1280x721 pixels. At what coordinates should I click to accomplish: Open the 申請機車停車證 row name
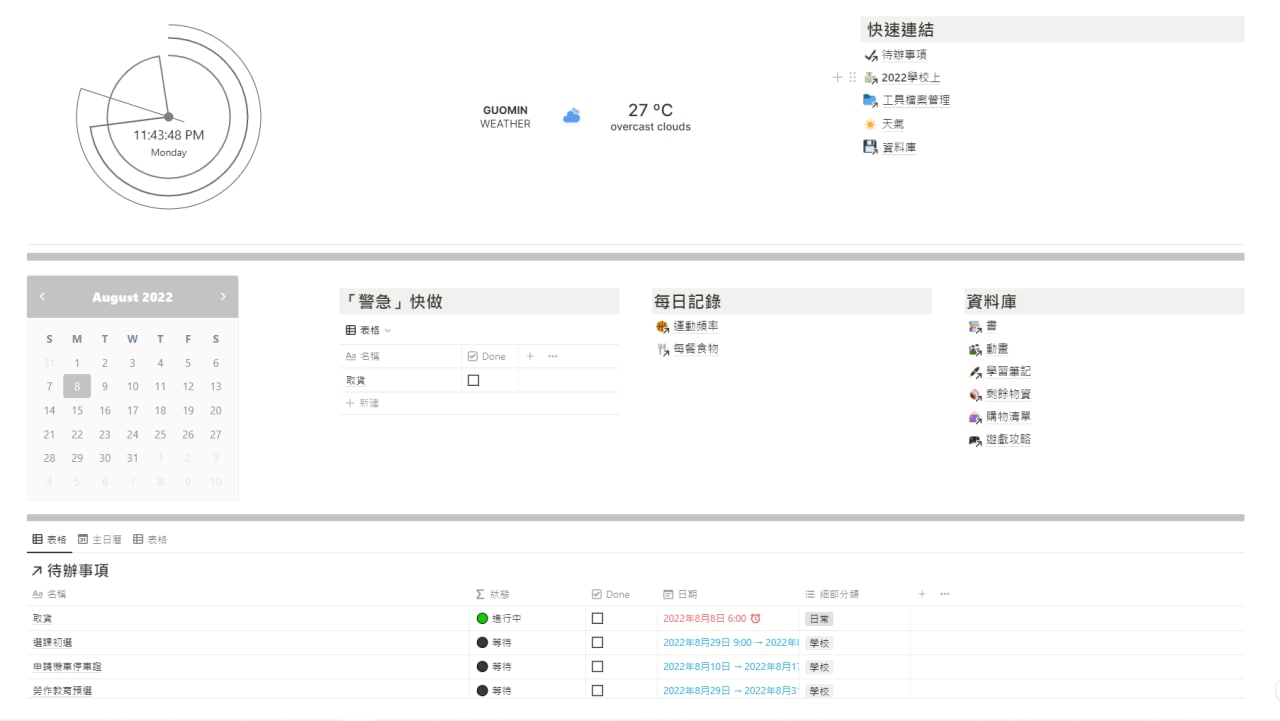68,666
